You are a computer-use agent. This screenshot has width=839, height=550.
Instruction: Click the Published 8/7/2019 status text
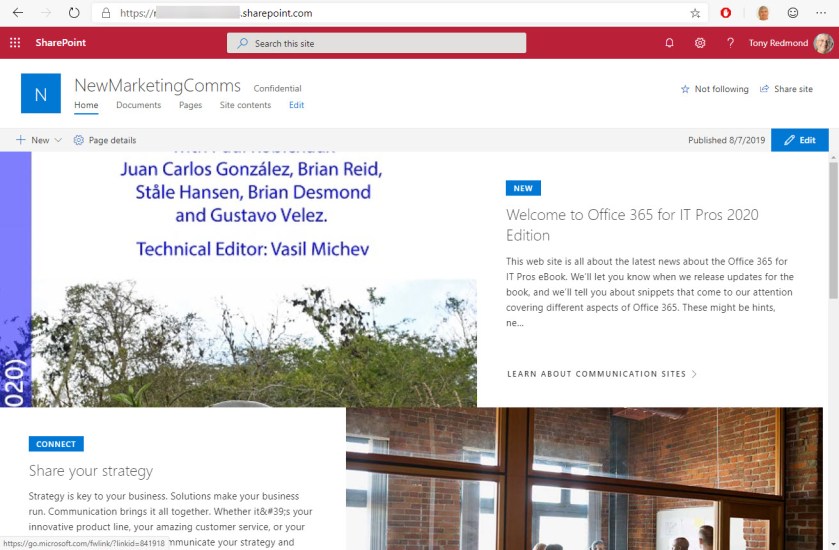coord(726,140)
